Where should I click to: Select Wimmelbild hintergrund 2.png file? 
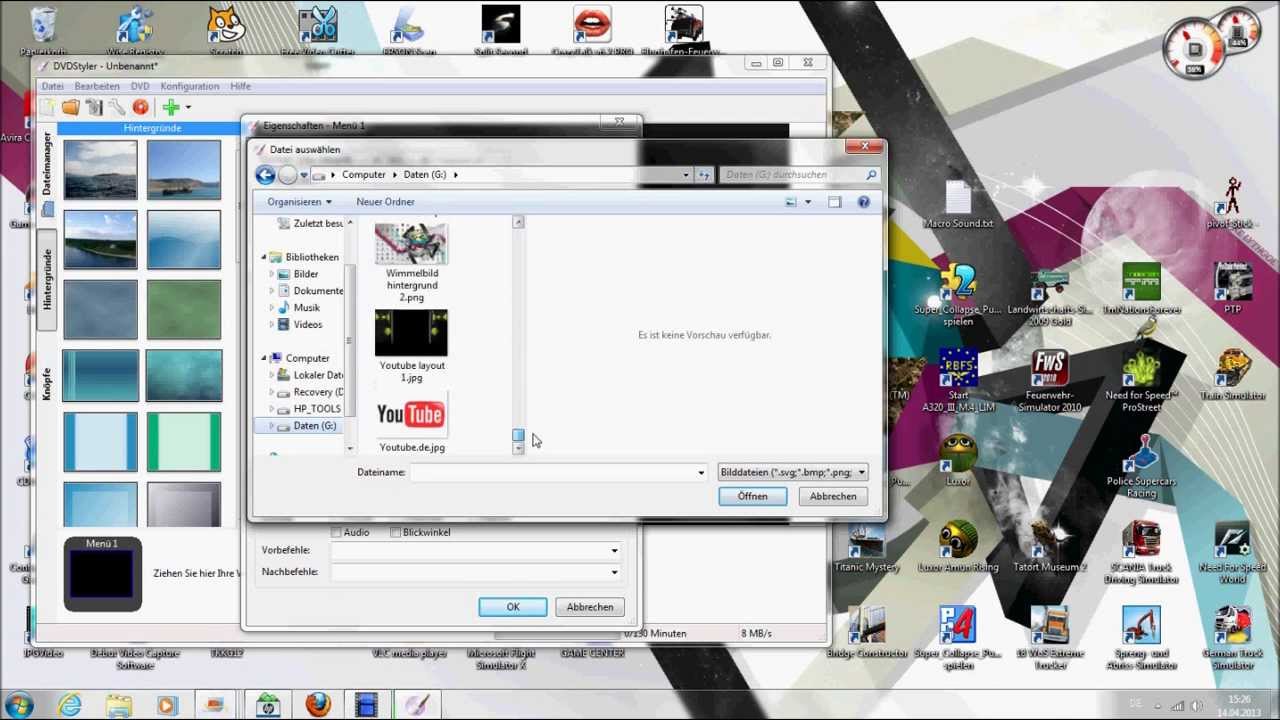click(412, 262)
